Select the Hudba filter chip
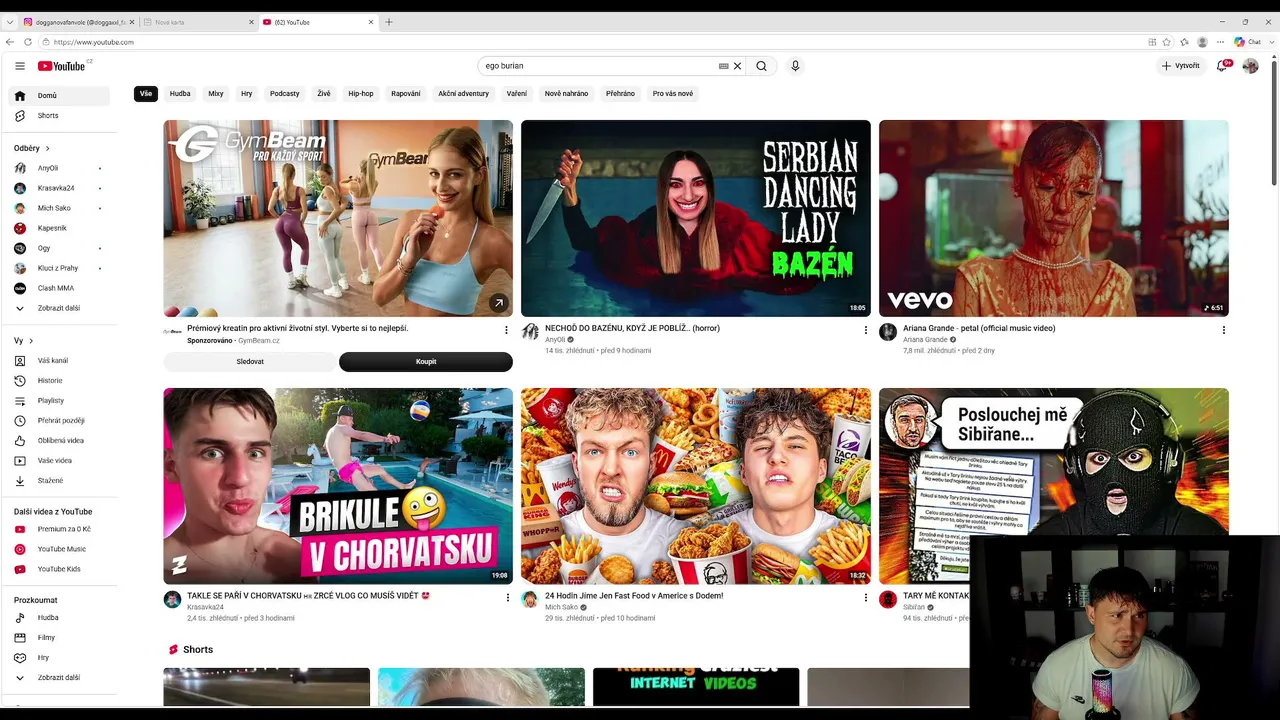1280x720 pixels. click(180, 94)
